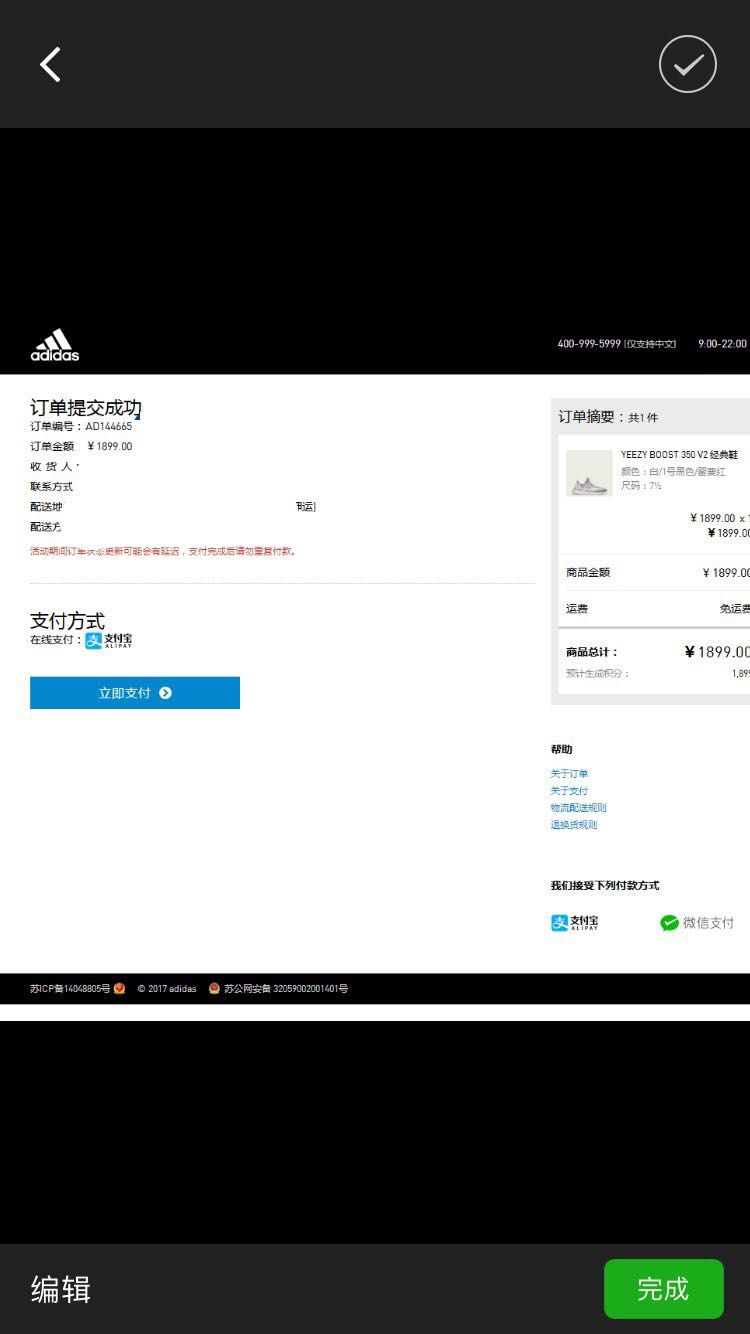
Task: Click the 免运费 free shipping value
Action: 735,609
